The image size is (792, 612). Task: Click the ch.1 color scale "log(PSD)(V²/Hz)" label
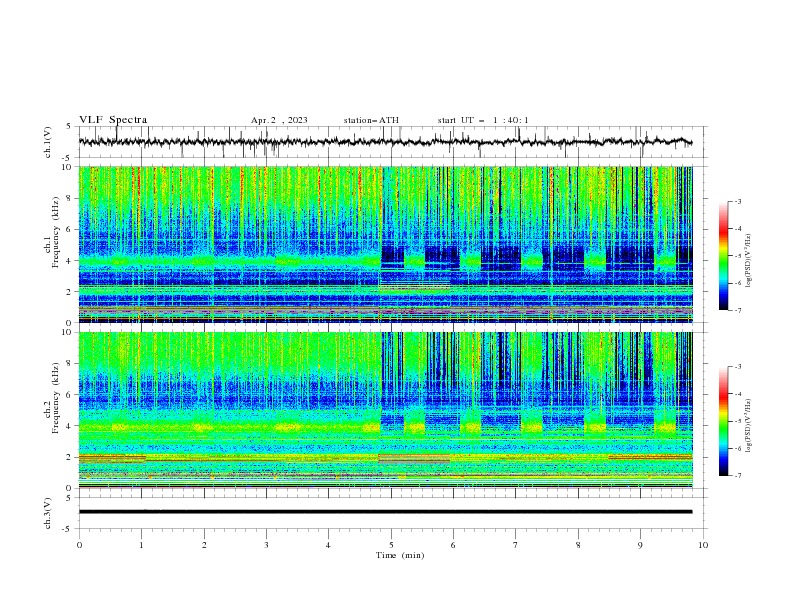(x=749, y=261)
